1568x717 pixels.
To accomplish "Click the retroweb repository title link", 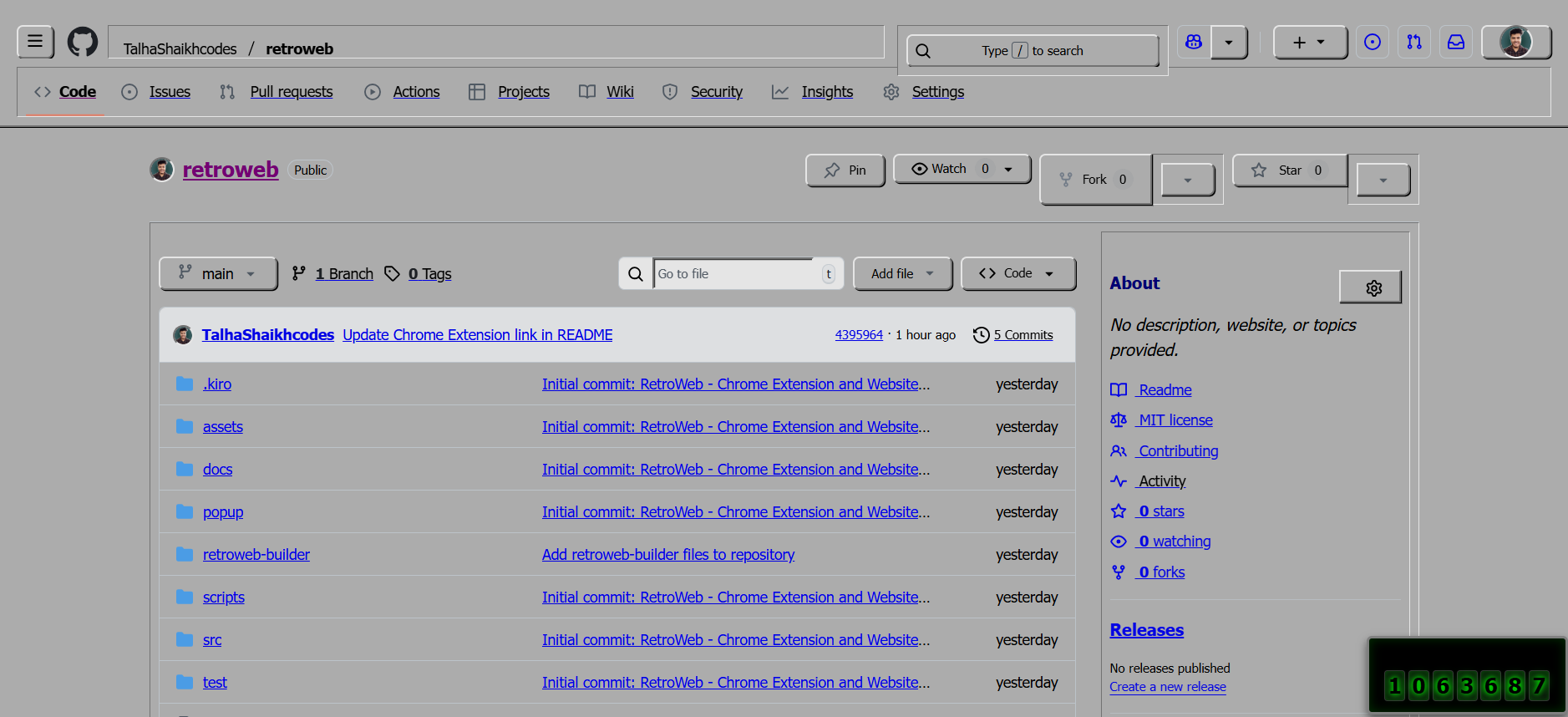I will [x=231, y=170].
